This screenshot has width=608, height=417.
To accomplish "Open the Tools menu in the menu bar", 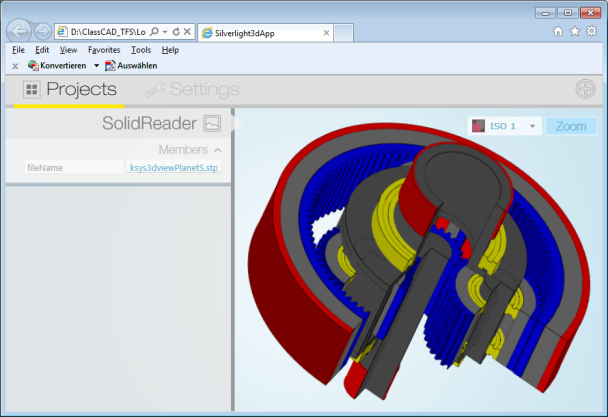I will point(140,49).
